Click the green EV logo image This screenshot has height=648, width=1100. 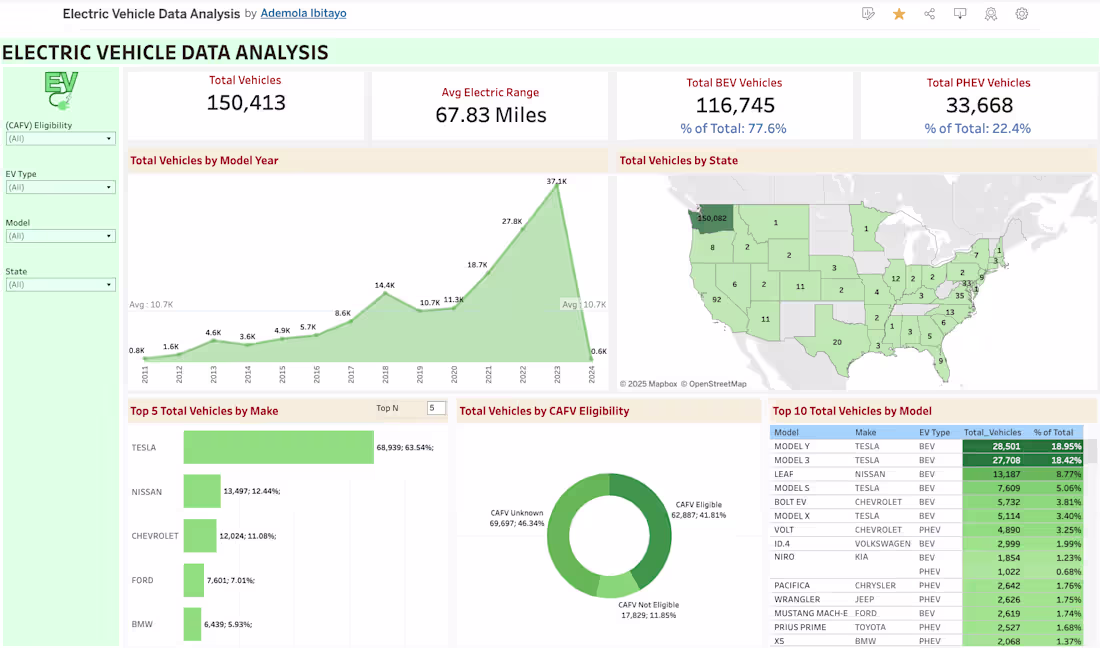(60, 90)
